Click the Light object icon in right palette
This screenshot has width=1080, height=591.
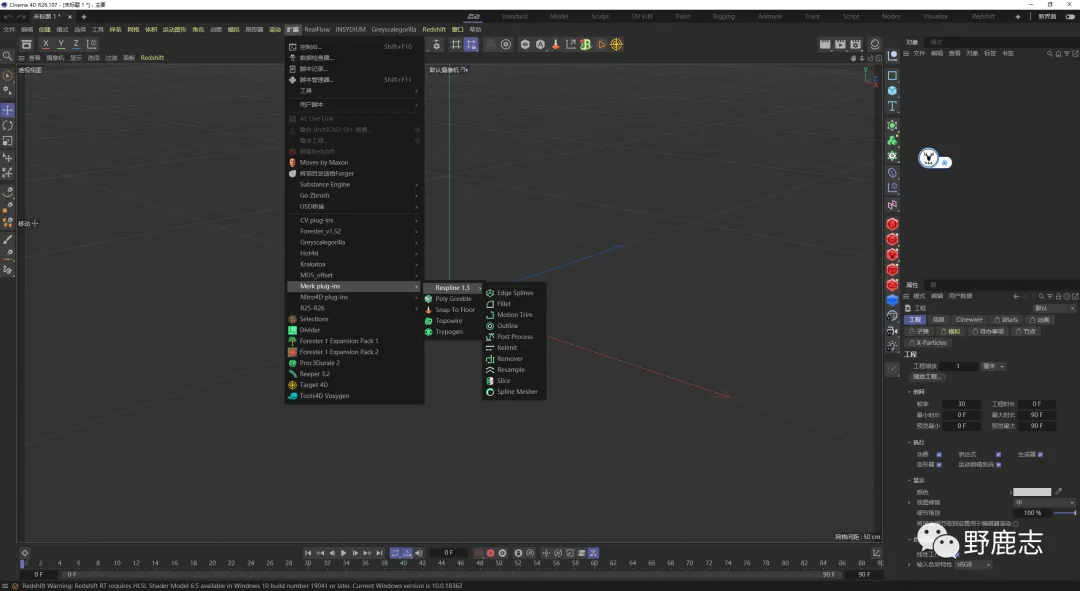[892, 346]
